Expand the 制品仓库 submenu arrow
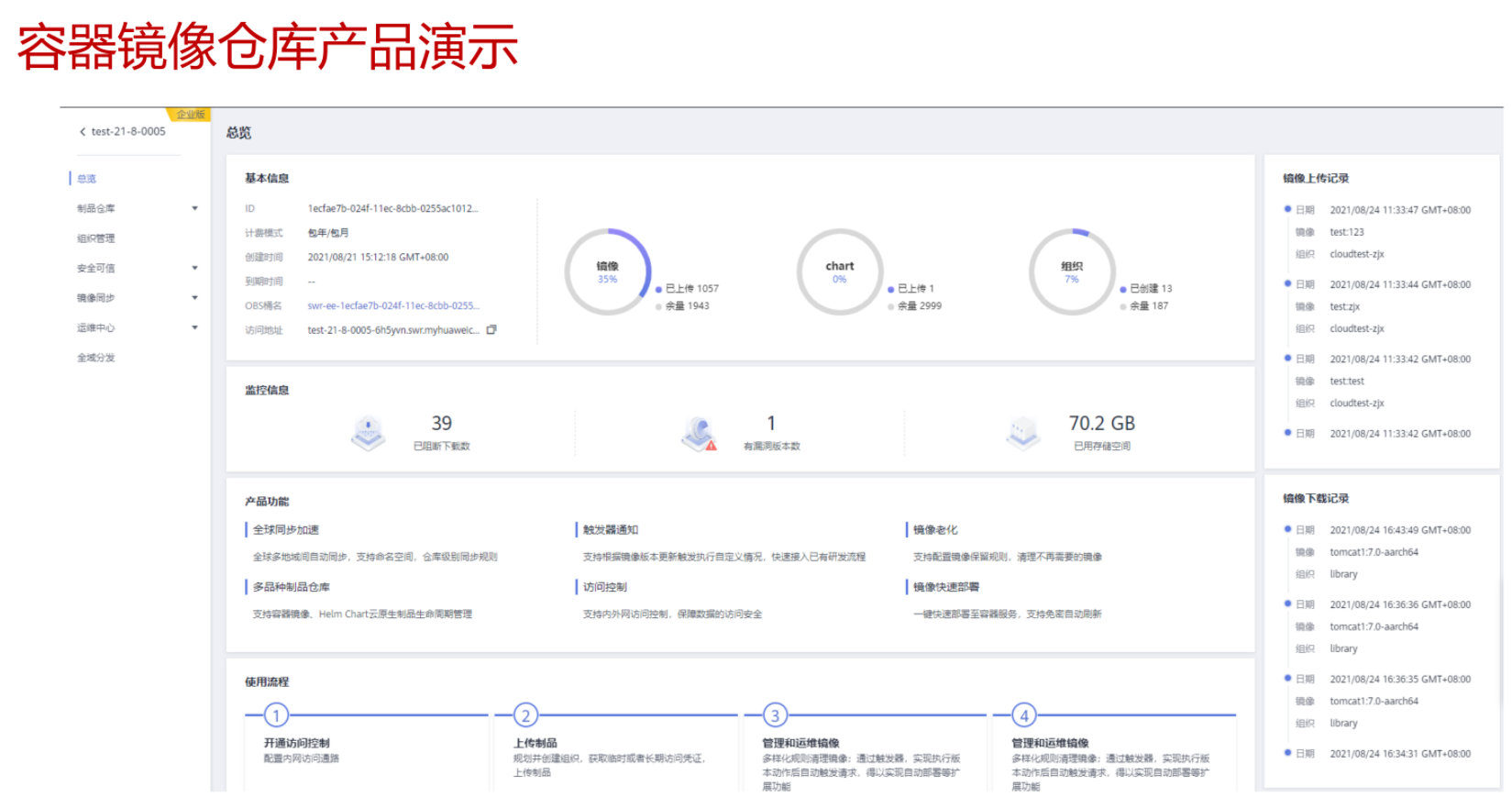The width and height of the screenshot is (1512, 808). (194, 209)
